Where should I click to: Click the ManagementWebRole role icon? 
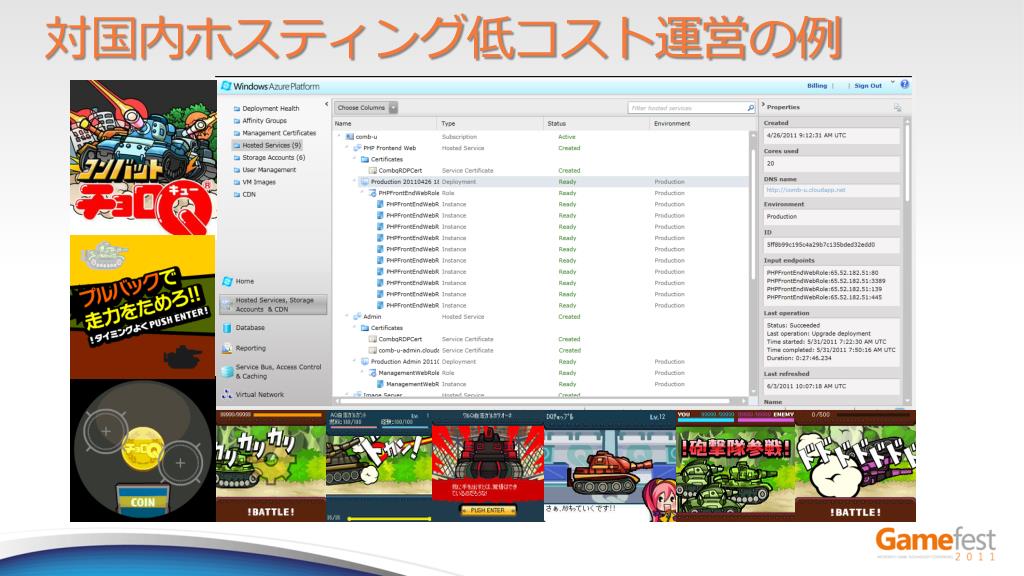pos(372,373)
